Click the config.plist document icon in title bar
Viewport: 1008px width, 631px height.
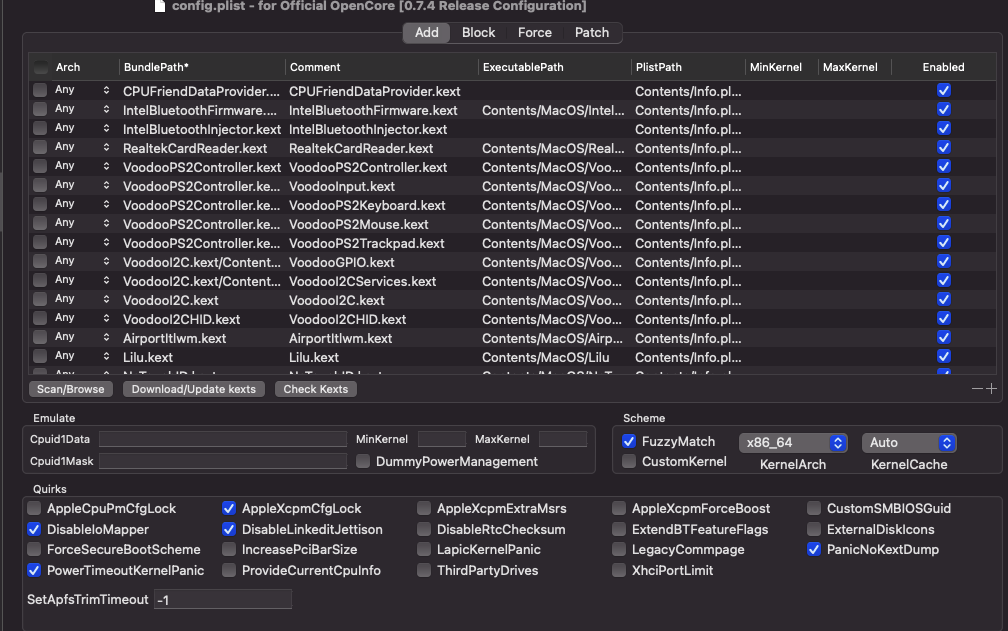(x=160, y=6)
